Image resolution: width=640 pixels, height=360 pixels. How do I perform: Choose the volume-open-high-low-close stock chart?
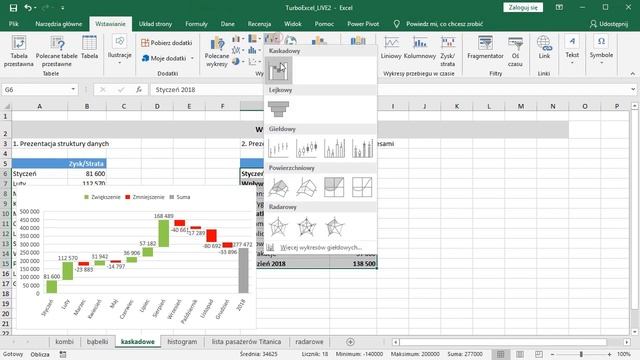point(362,148)
